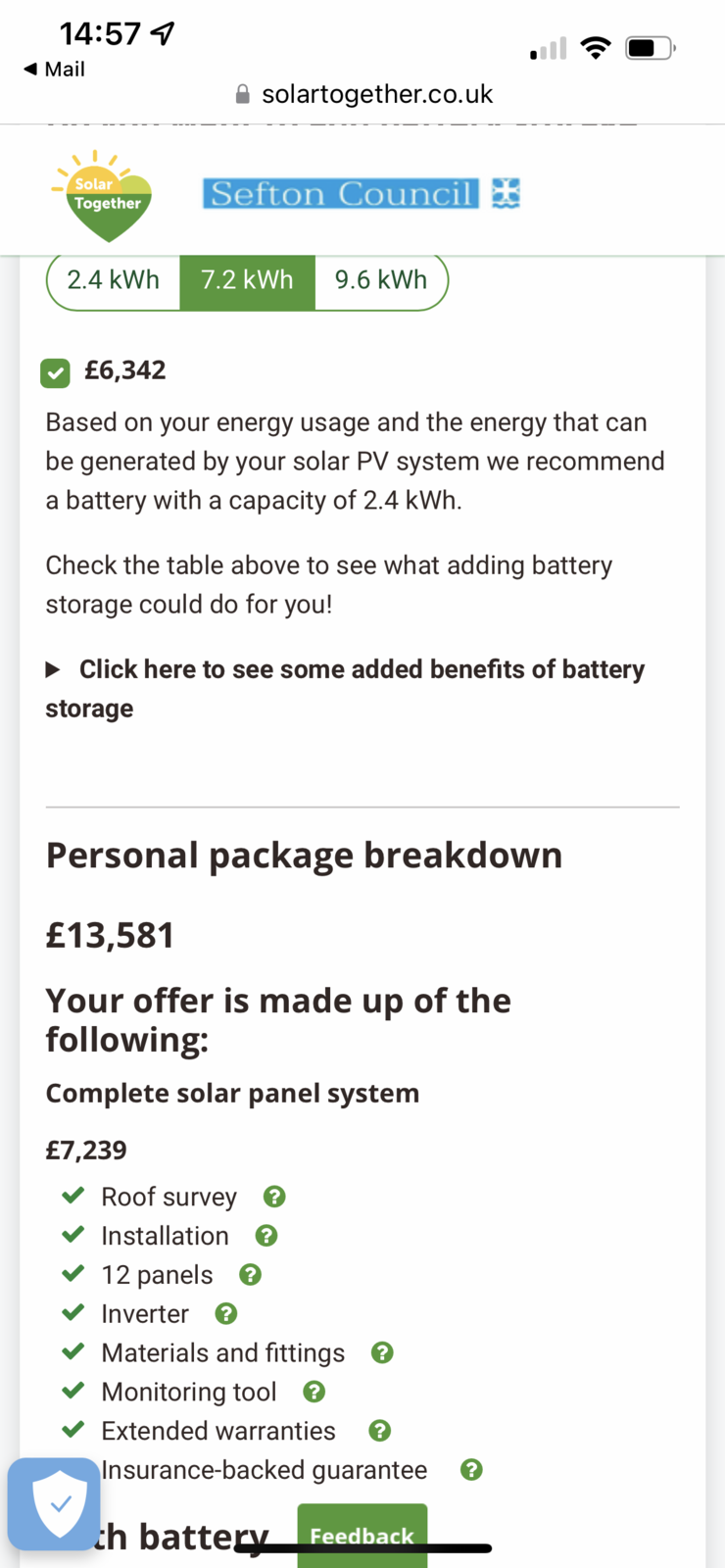Tap the blue shield privacy badge
This screenshot has width=725, height=1568.
(x=54, y=1504)
